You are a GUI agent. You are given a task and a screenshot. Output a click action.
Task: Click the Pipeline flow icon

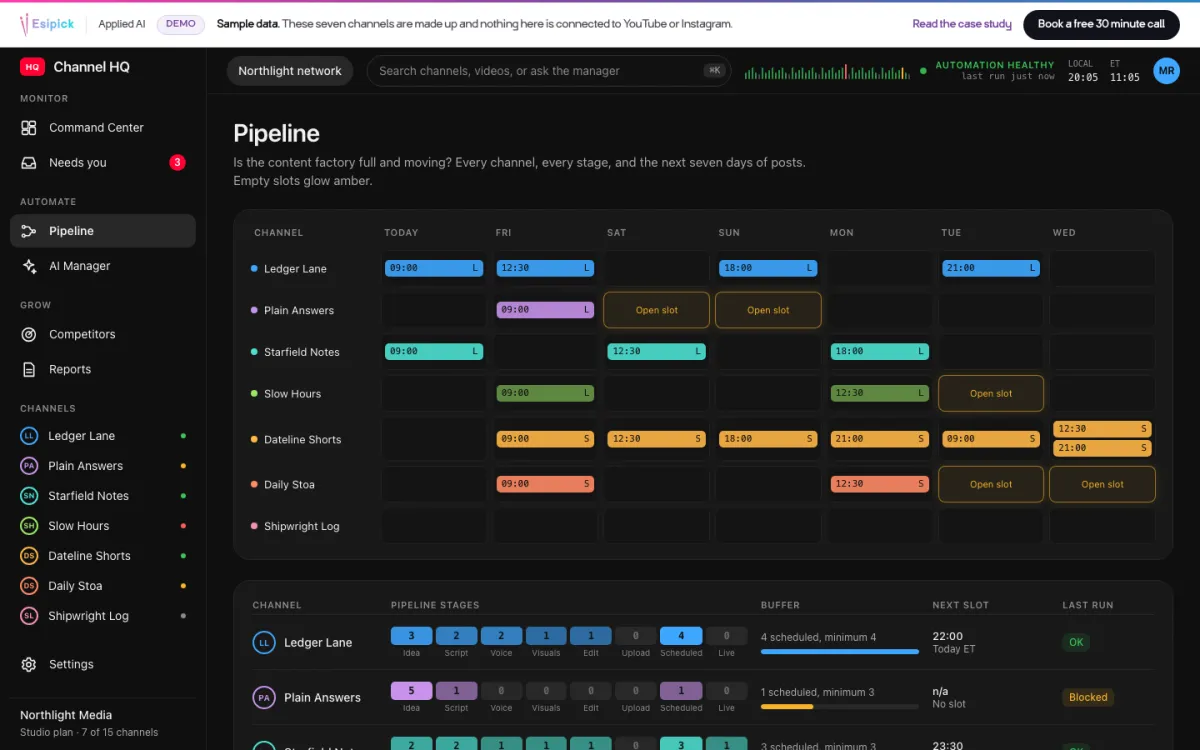tap(29, 231)
